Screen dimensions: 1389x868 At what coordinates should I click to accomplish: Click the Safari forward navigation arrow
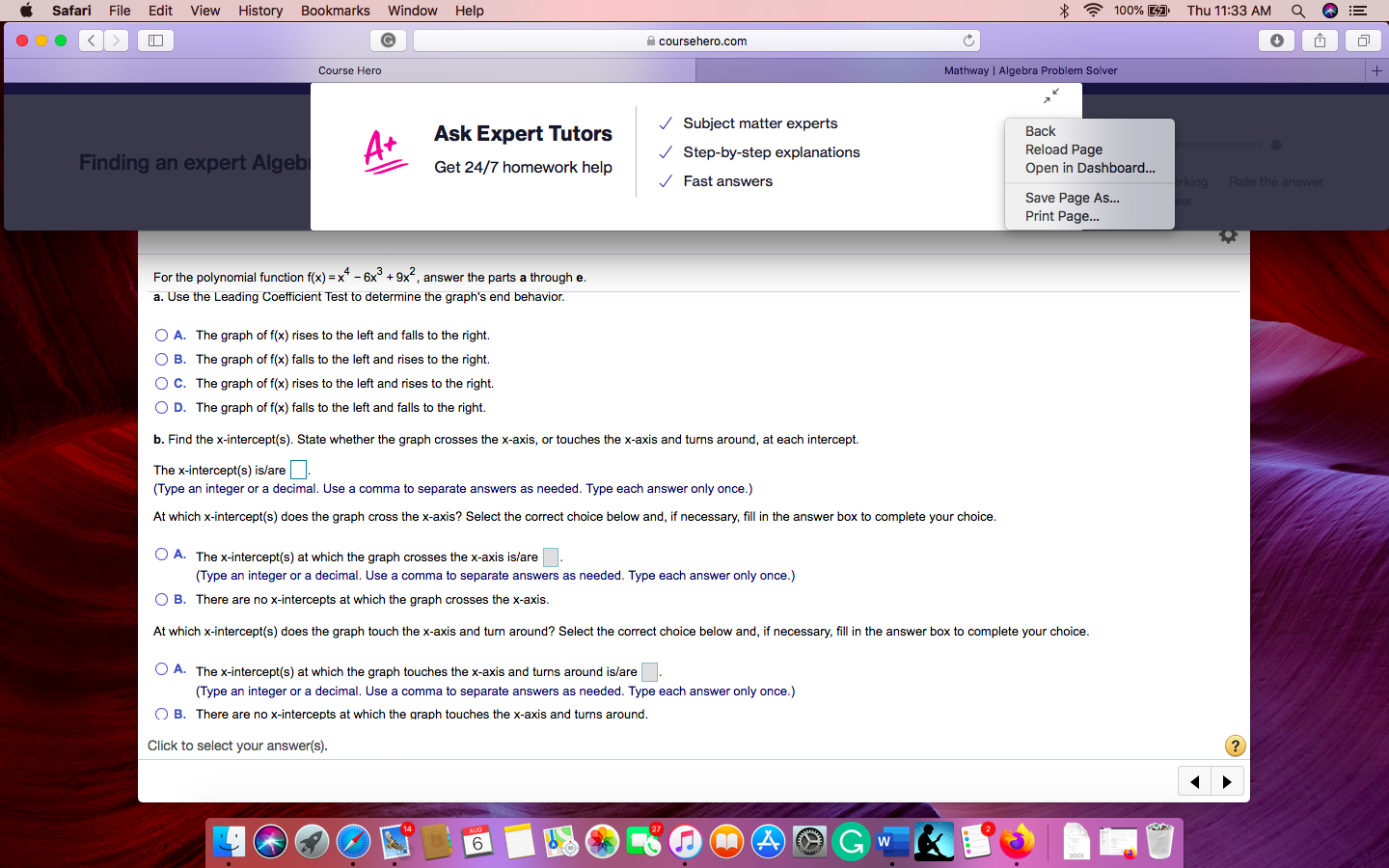point(116,41)
